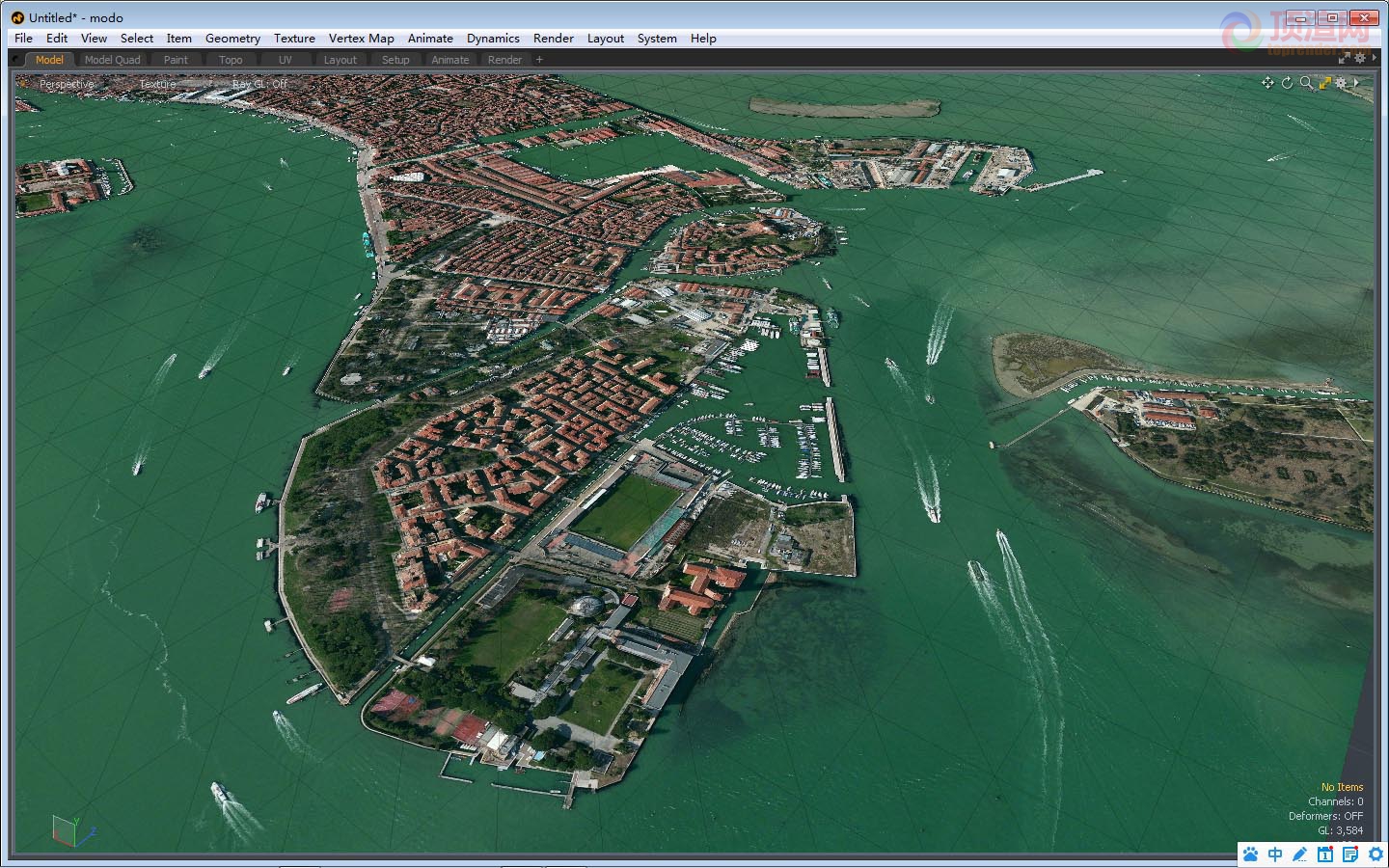Click the 'GL: 3,584' polygon count text
Screen dimensions: 1389x868
point(1341,830)
